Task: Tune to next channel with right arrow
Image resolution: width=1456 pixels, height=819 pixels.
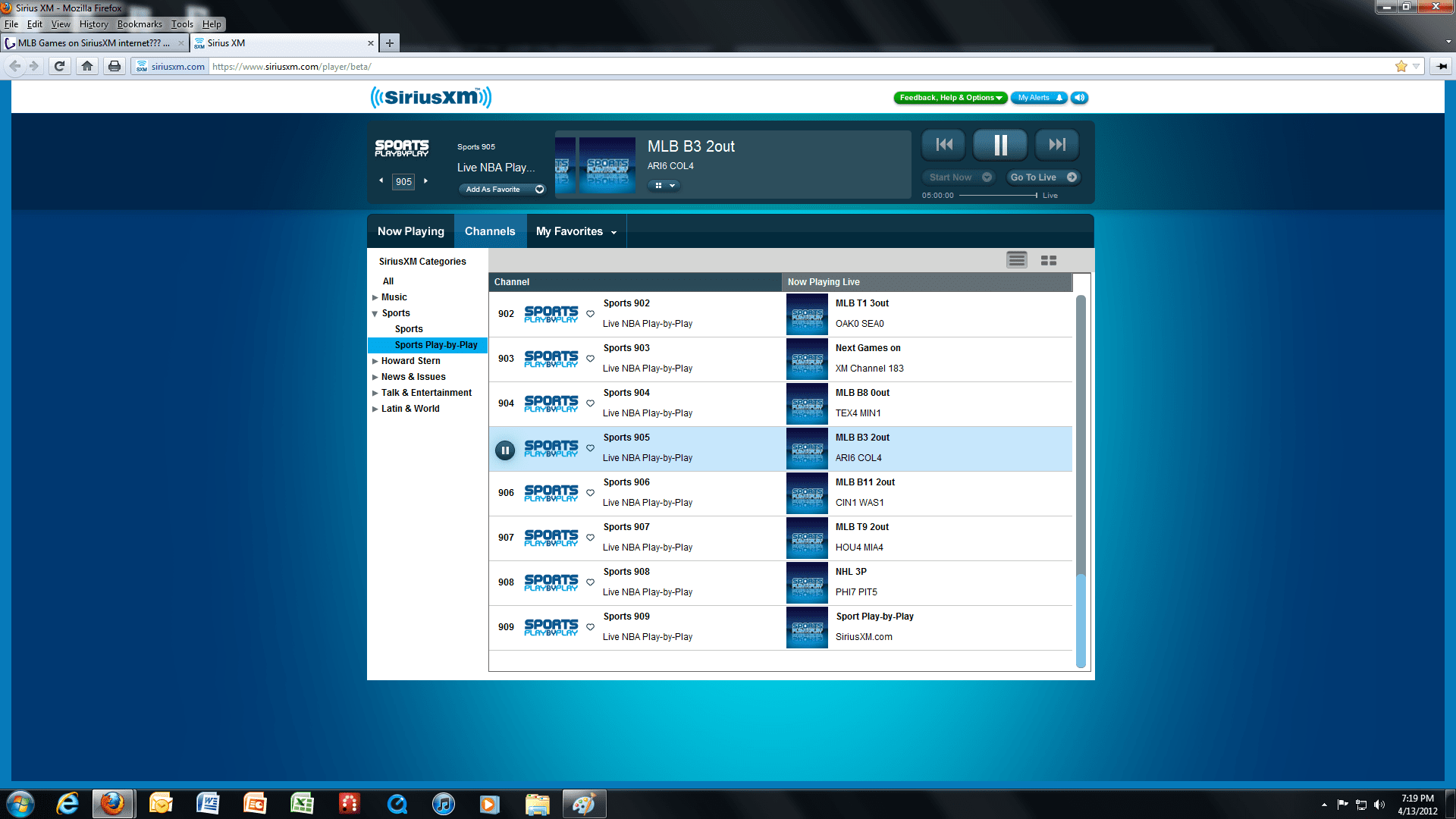Action: (426, 181)
